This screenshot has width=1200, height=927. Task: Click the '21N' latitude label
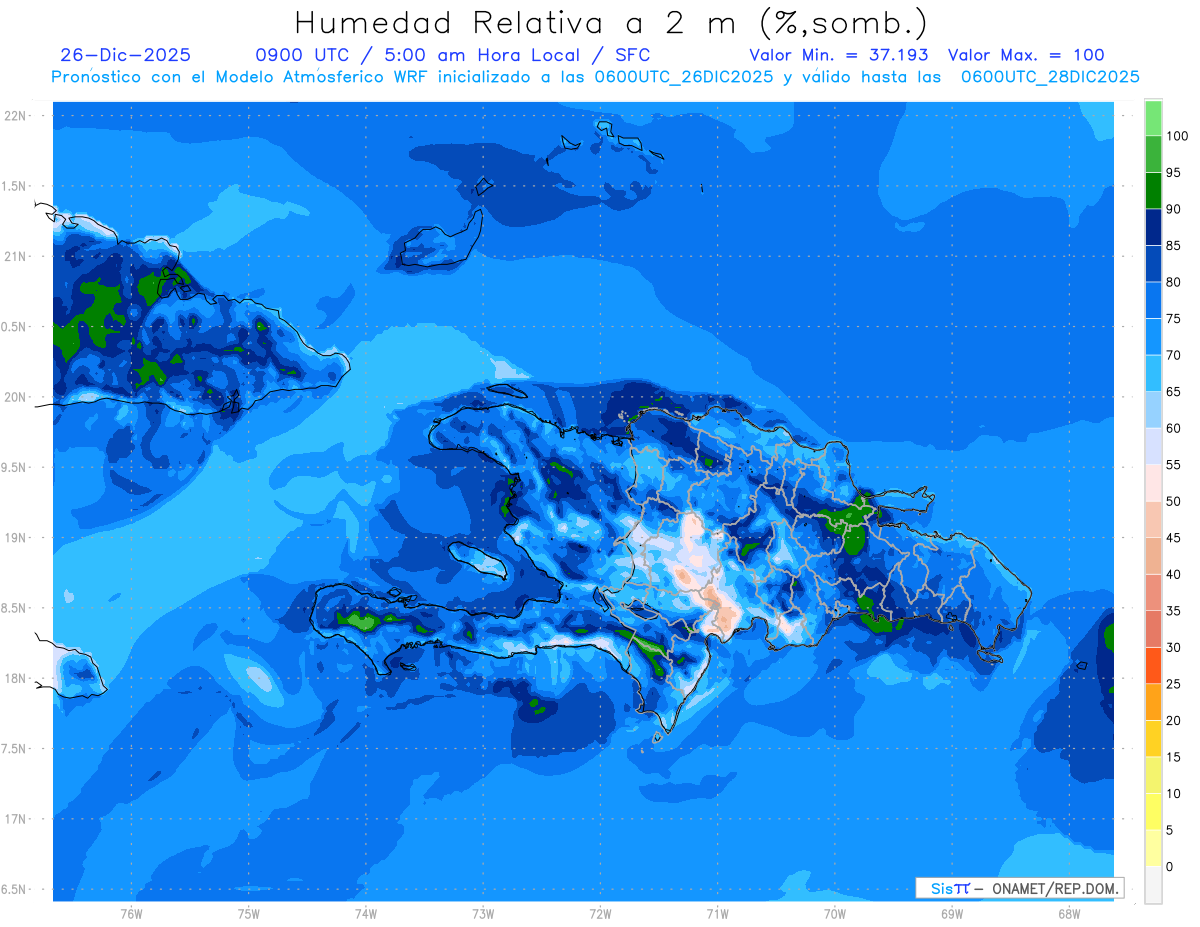coord(15,256)
